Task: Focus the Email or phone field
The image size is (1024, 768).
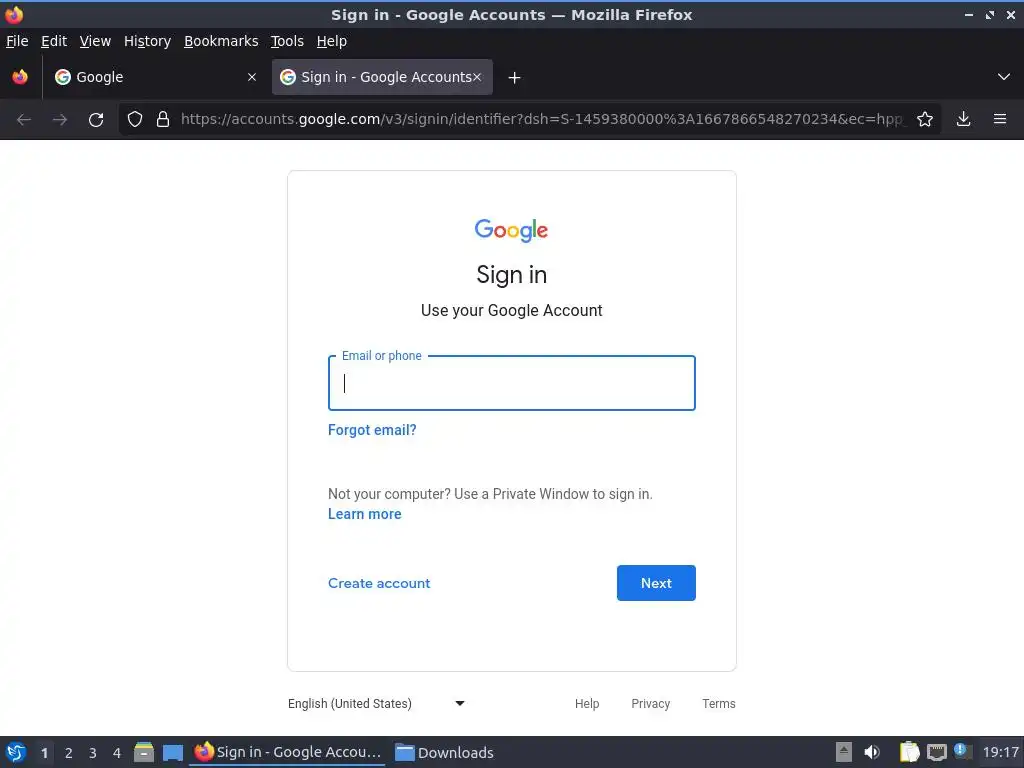Action: (512, 383)
